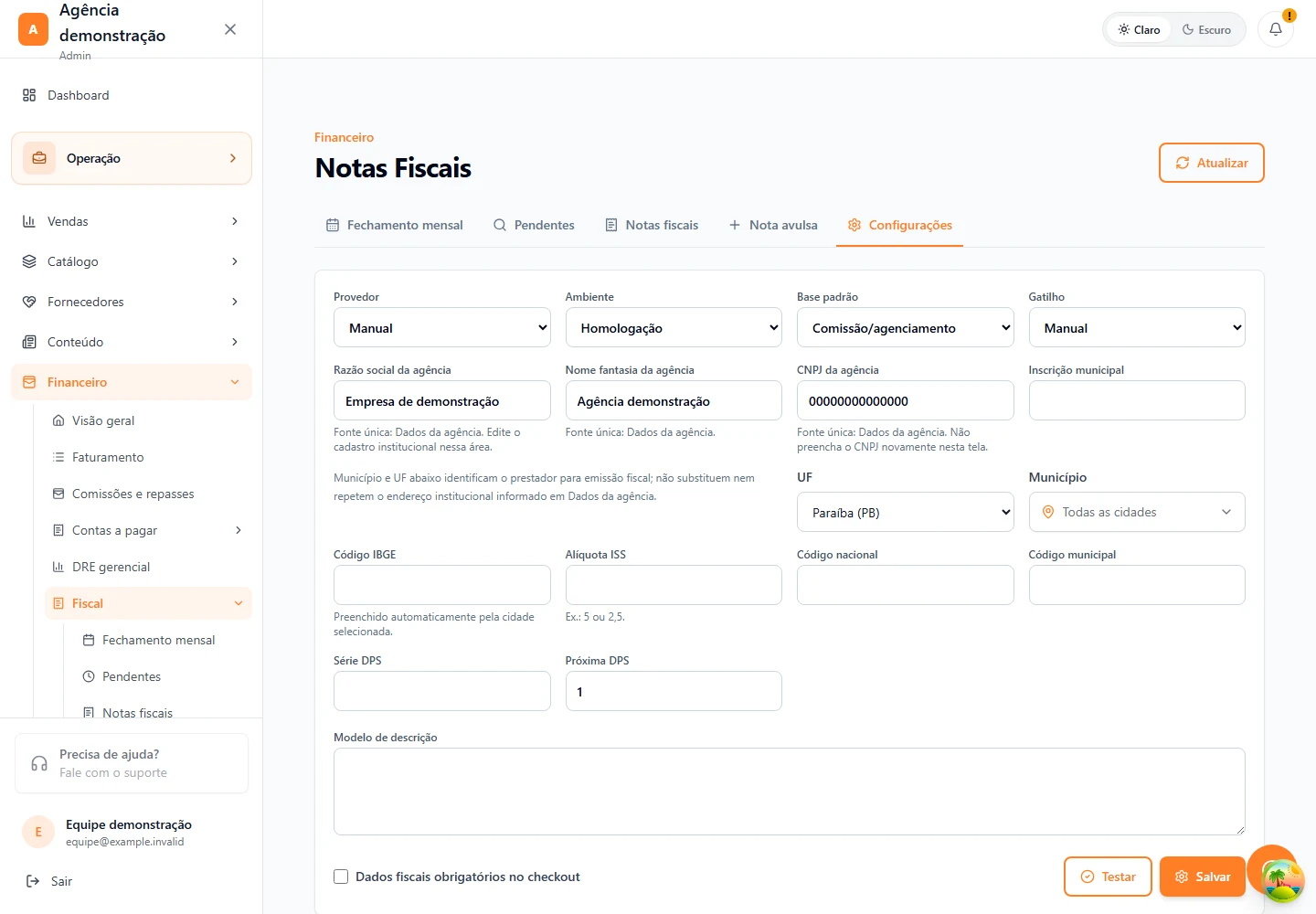Click the Sair logout icon
This screenshot has height=914, width=1316.
click(33, 881)
